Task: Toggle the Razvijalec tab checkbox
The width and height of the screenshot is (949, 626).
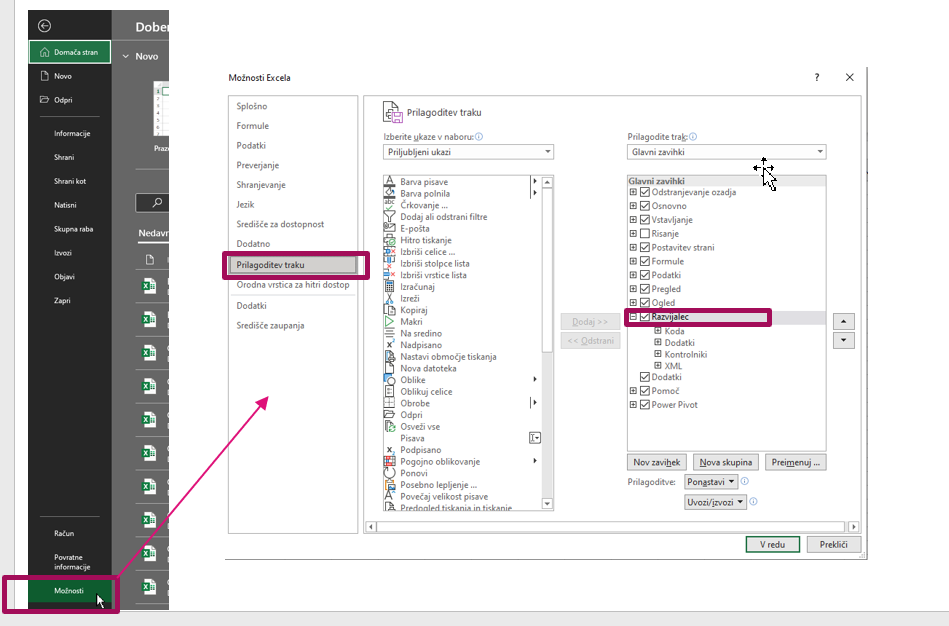Action: 645,317
